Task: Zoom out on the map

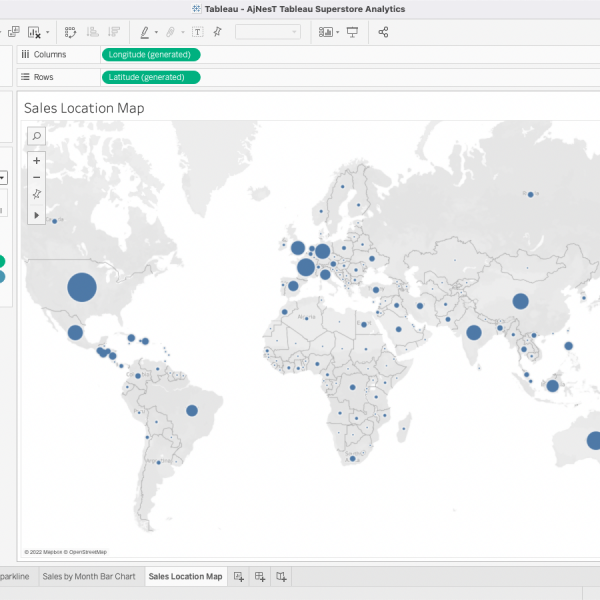Action: tap(37, 177)
